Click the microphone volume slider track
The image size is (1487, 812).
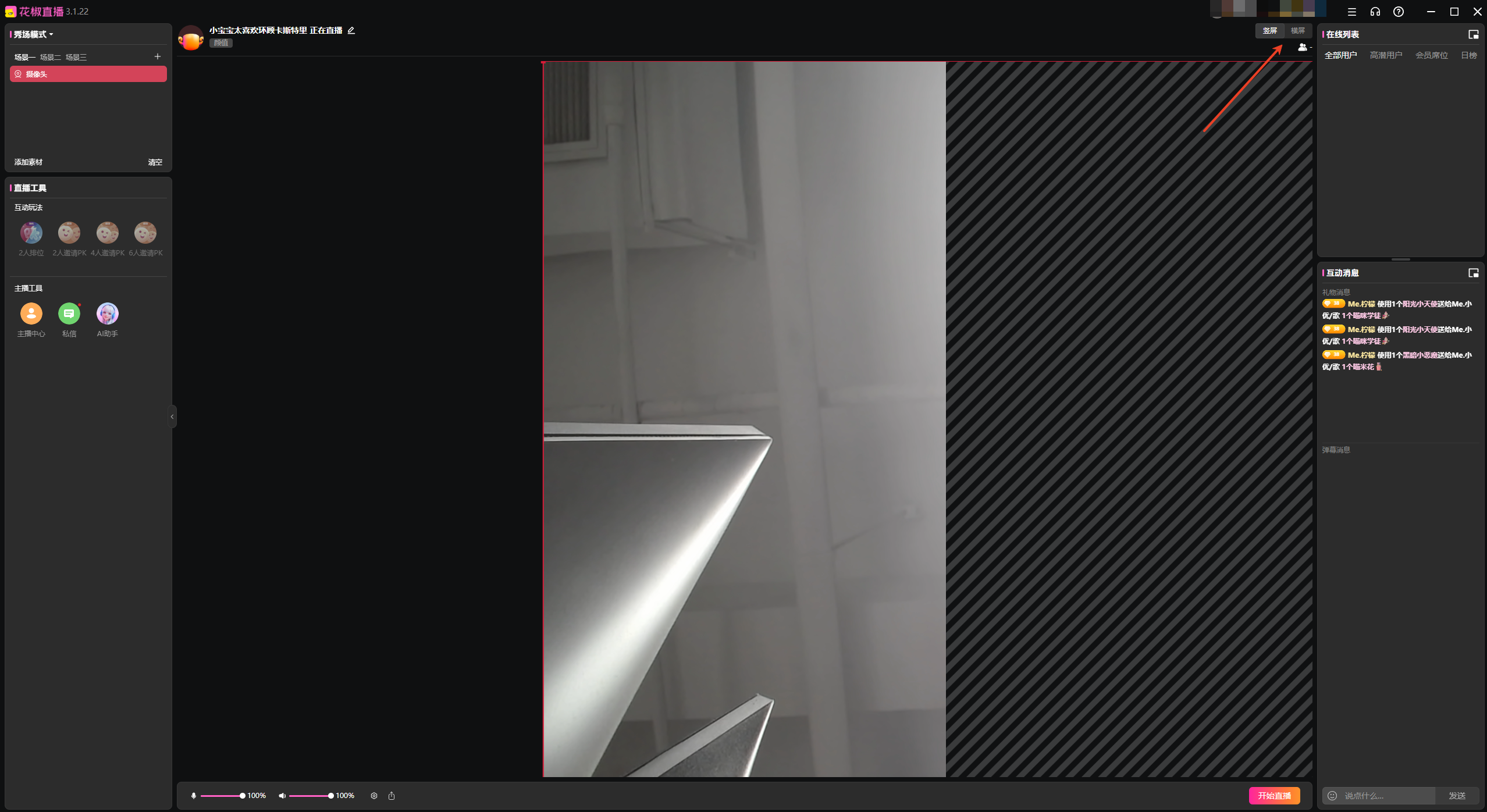pyautogui.click(x=221, y=796)
